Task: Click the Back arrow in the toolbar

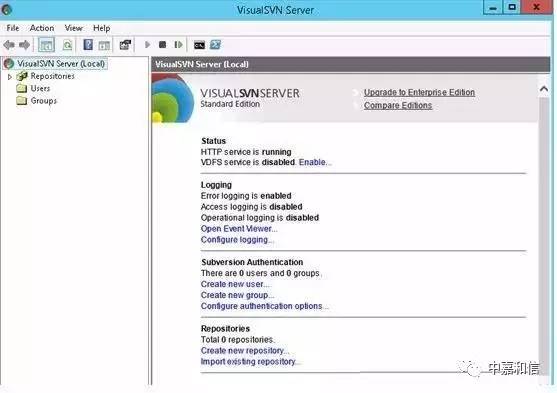Action: (x=9, y=45)
